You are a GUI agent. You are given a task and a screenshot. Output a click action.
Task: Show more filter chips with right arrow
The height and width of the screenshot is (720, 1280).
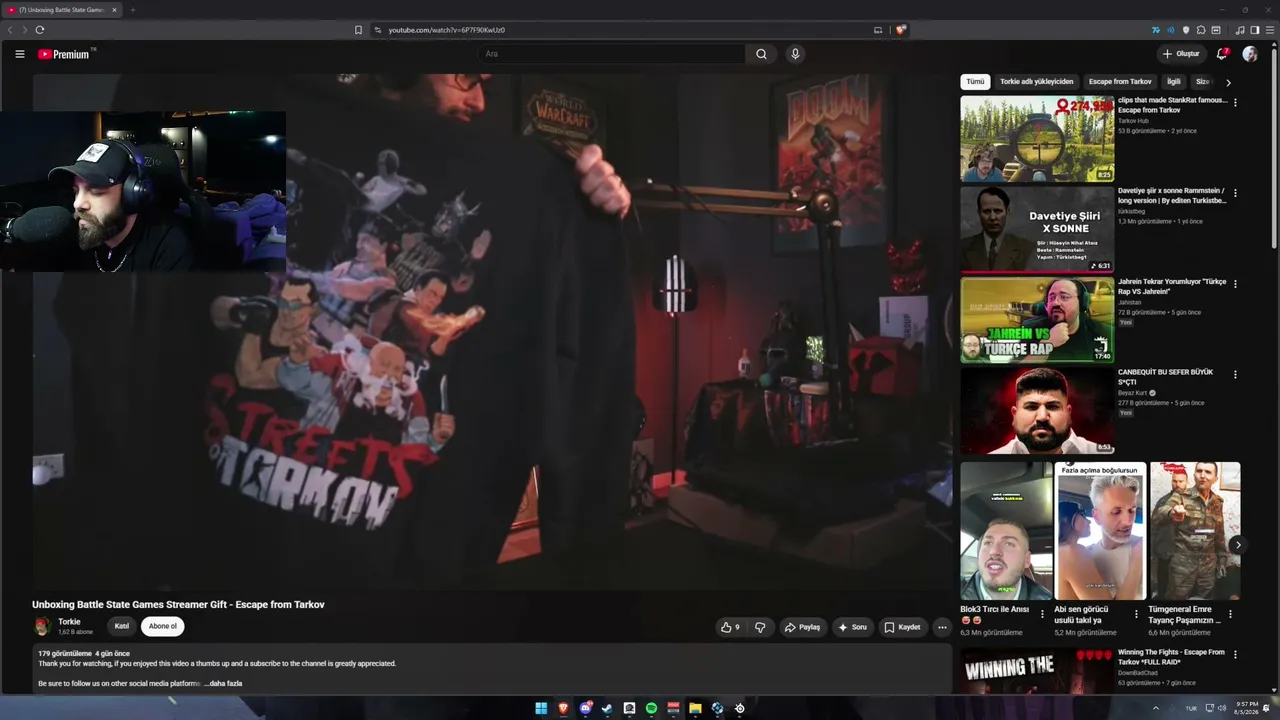tap(1228, 82)
